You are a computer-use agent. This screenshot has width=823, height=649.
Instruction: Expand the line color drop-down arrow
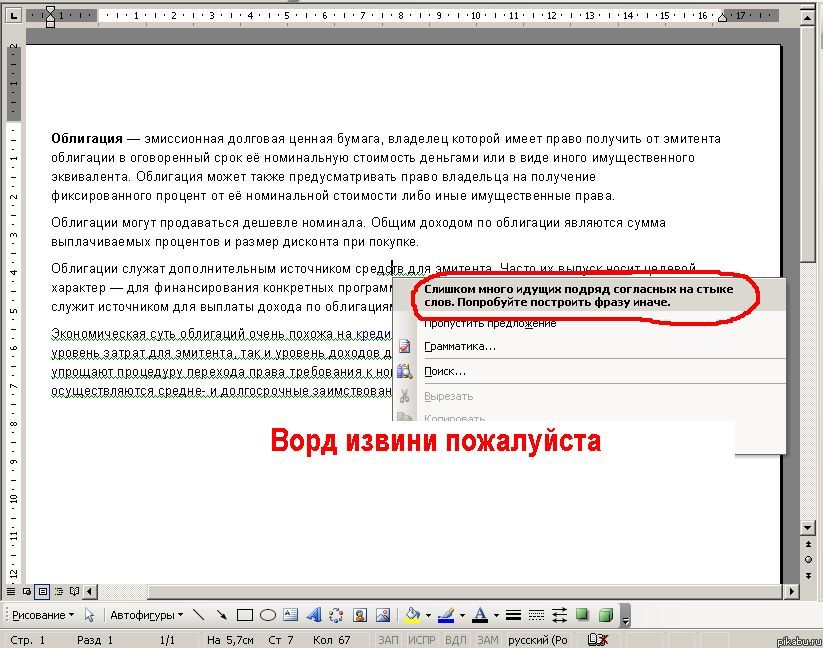tap(462, 615)
